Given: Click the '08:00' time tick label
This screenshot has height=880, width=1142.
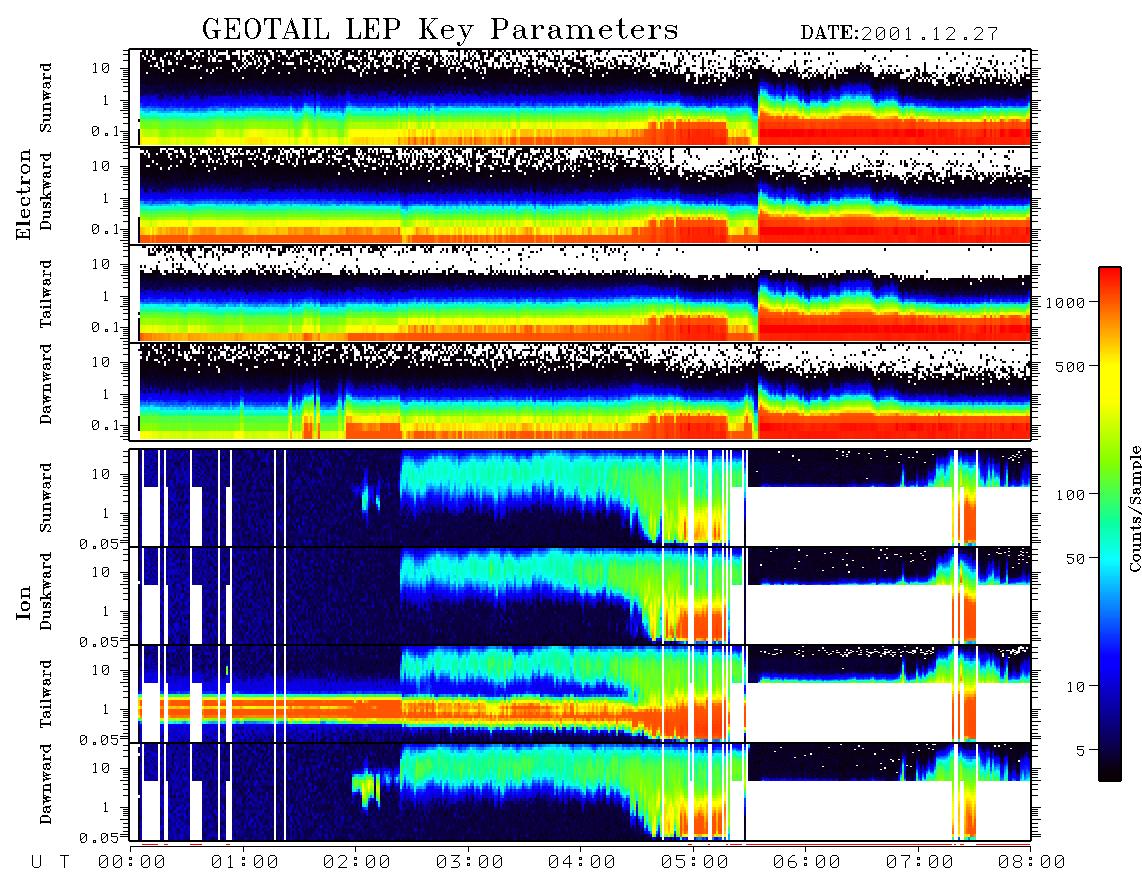Looking at the screenshot, I should click(1032, 863).
